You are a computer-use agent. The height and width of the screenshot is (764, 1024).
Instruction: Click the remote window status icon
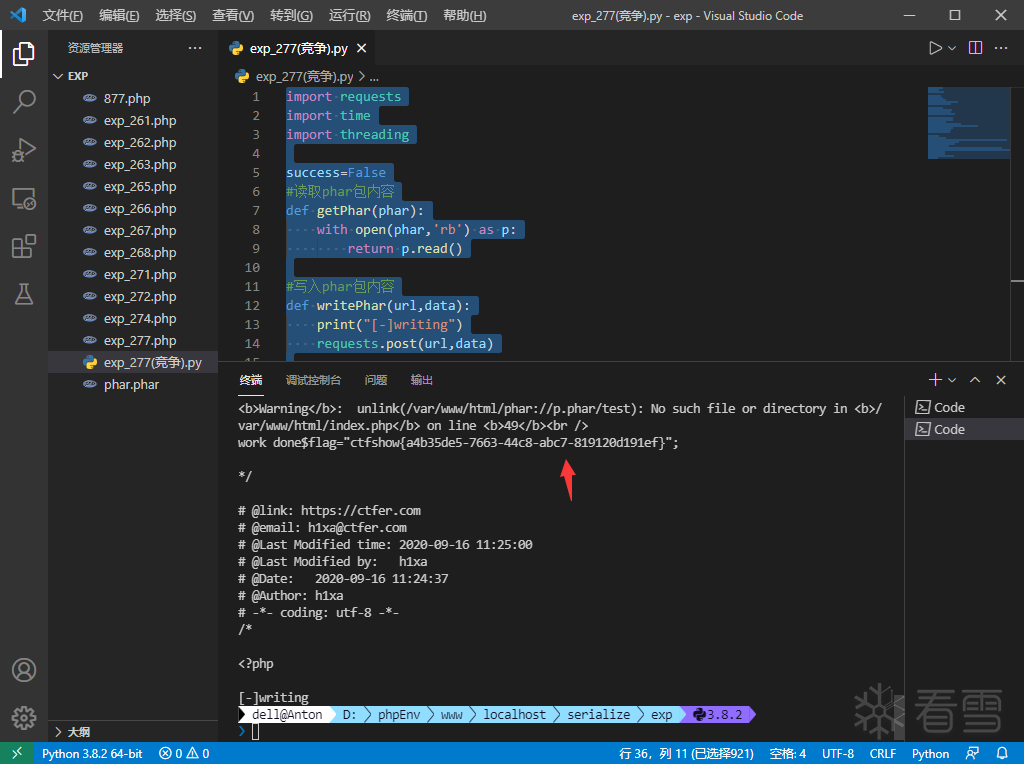click(17, 753)
